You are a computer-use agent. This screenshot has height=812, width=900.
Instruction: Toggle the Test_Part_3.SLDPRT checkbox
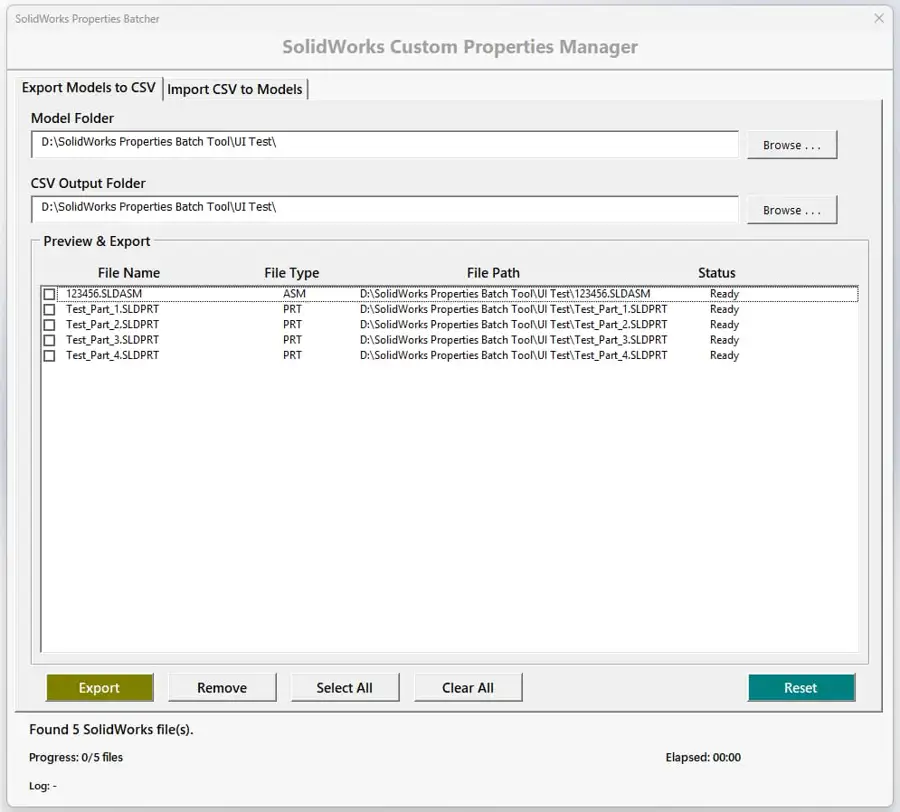(x=49, y=340)
